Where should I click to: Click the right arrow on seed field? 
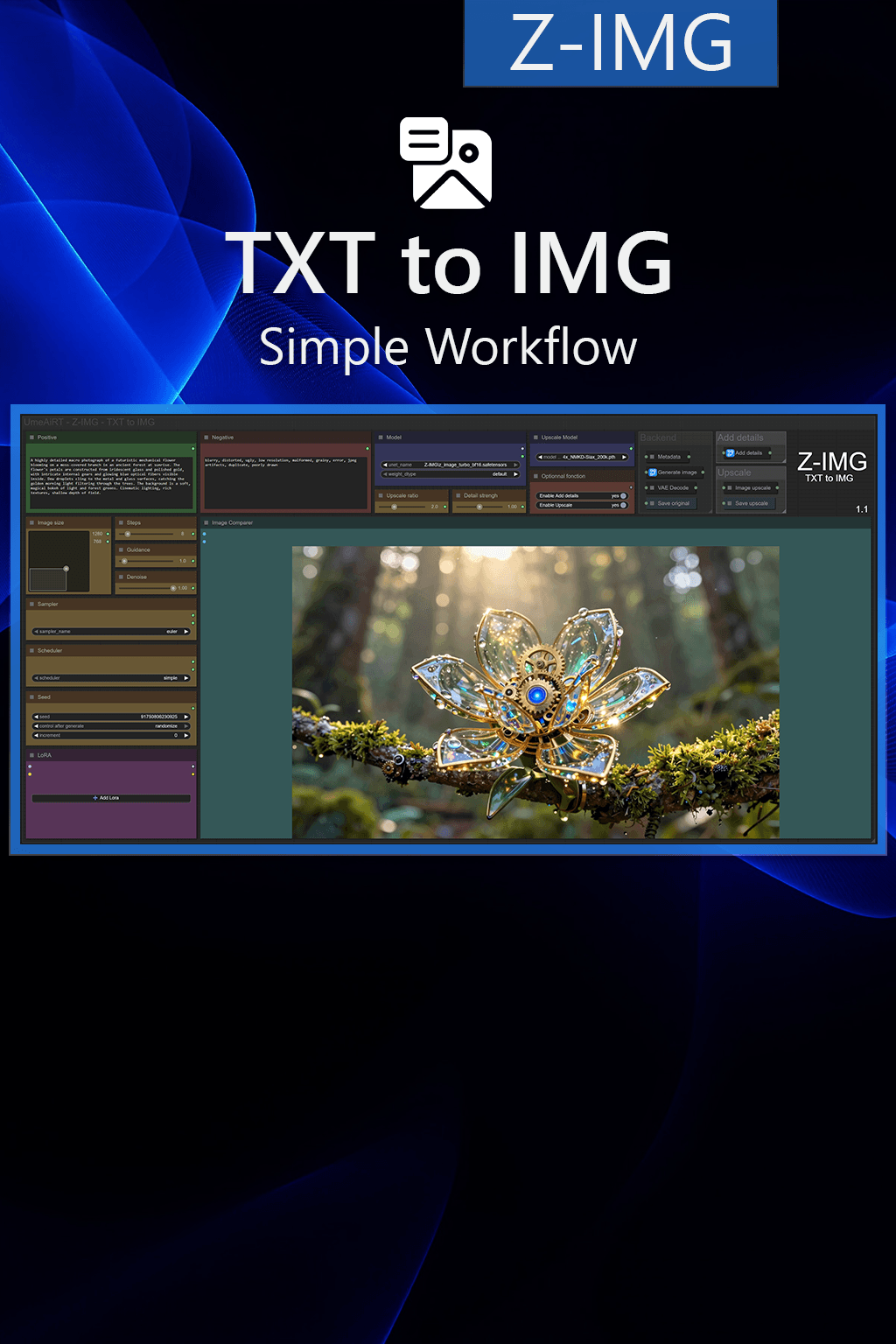(186, 717)
